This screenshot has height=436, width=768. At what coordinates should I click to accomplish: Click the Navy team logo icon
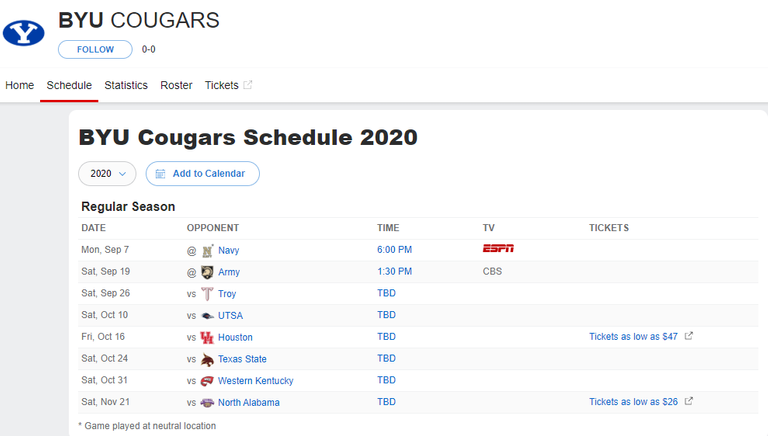(208, 250)
